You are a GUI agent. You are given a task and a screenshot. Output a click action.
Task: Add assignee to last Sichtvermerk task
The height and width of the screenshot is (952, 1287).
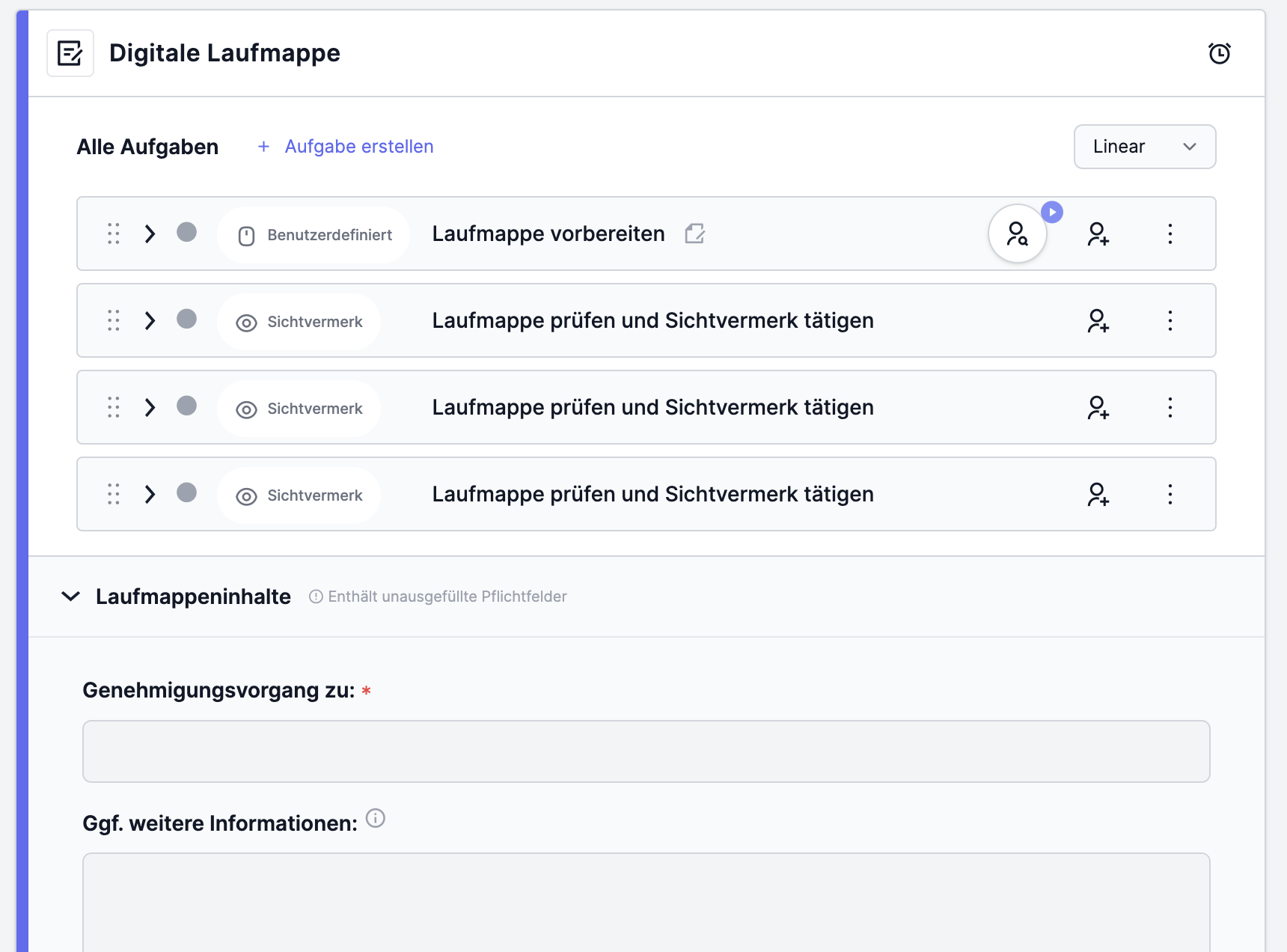[1098, 494]
